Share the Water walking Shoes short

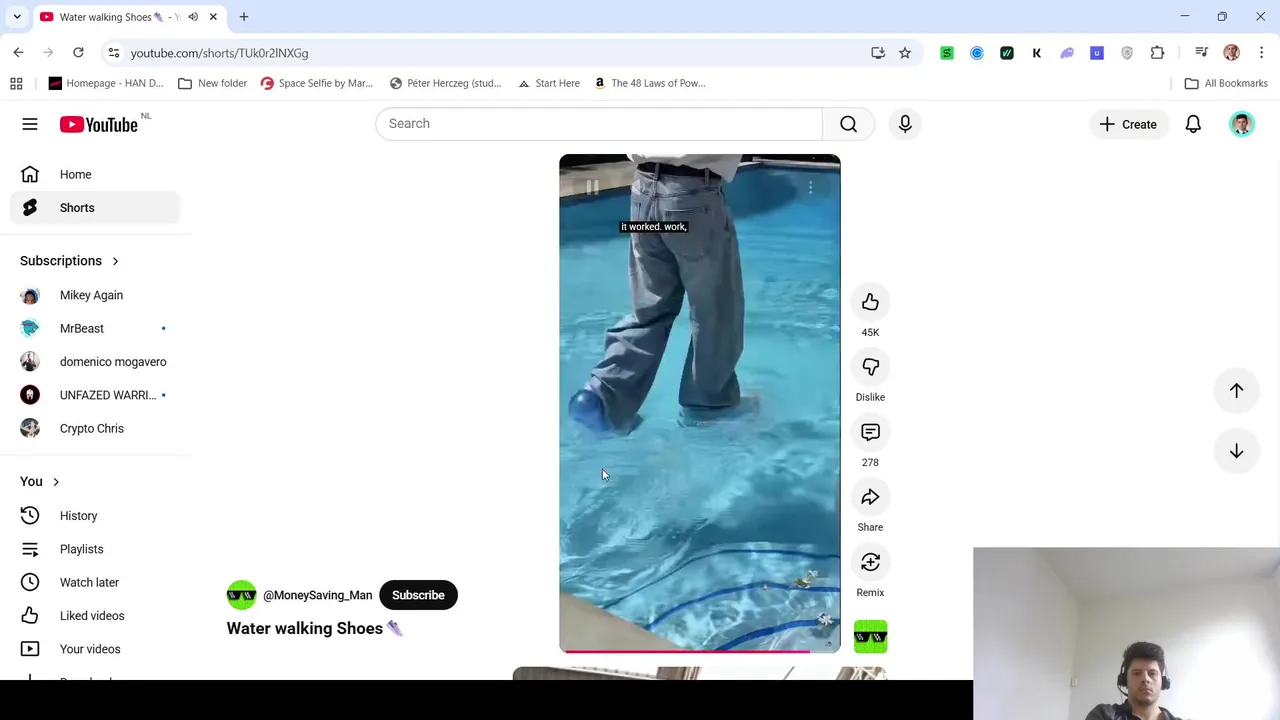[x=870, y=497]
